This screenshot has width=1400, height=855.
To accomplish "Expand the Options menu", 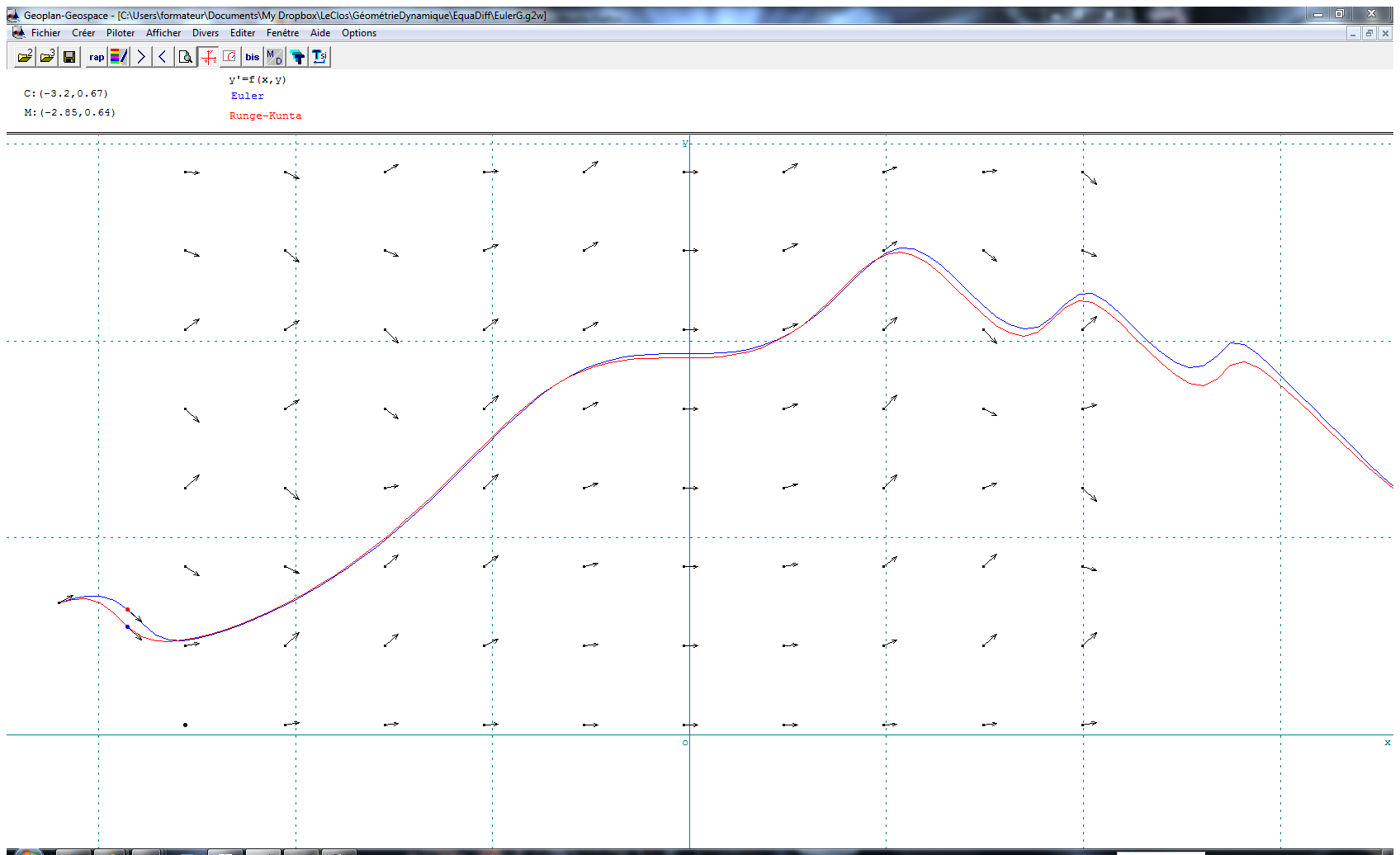I will (x=359, y=33).
